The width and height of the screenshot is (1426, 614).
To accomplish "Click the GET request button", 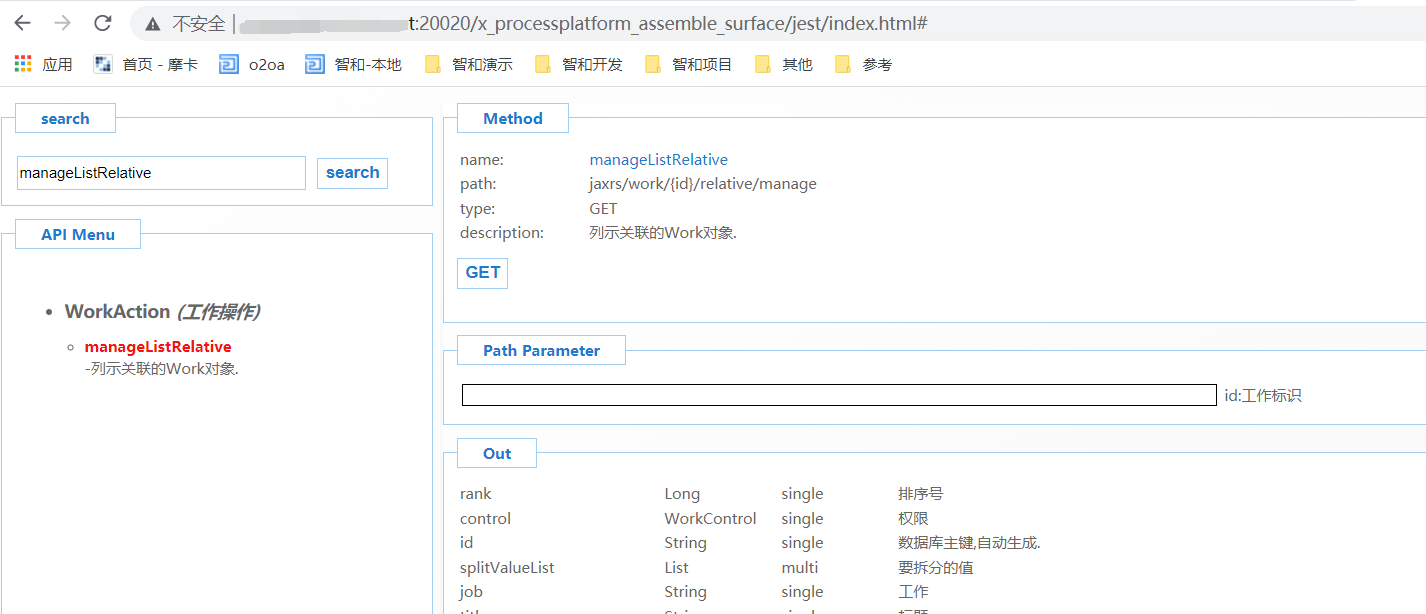I will tap(482, 273).
